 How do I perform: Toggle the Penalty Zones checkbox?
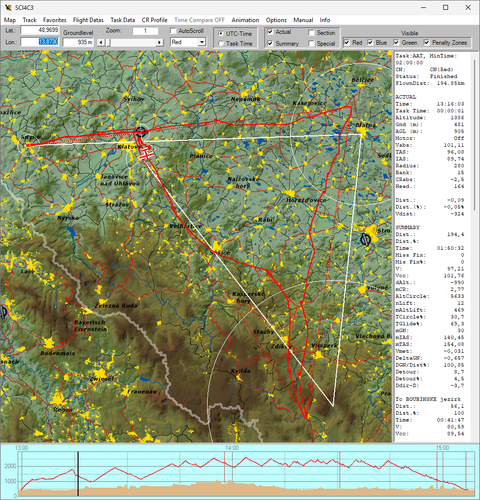click(427, 43)
